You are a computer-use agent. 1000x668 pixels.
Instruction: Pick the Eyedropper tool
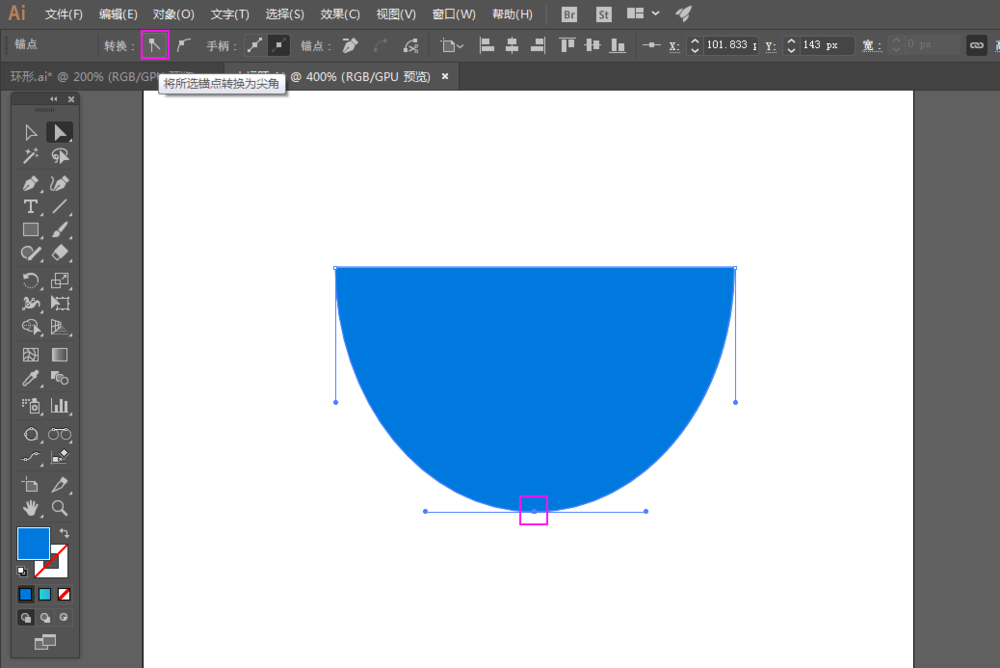click(x=31, y=379)
